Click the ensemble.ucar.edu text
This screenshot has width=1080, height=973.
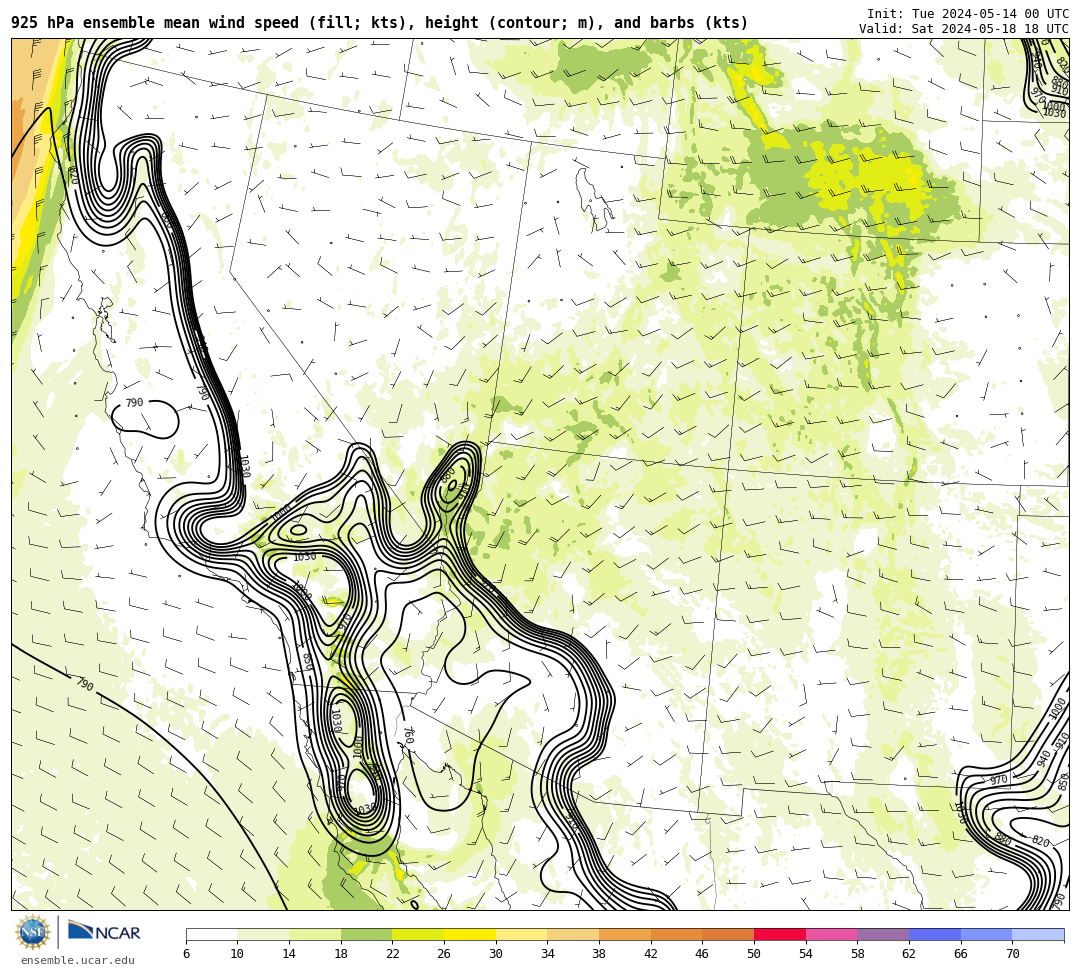(78, 961)
